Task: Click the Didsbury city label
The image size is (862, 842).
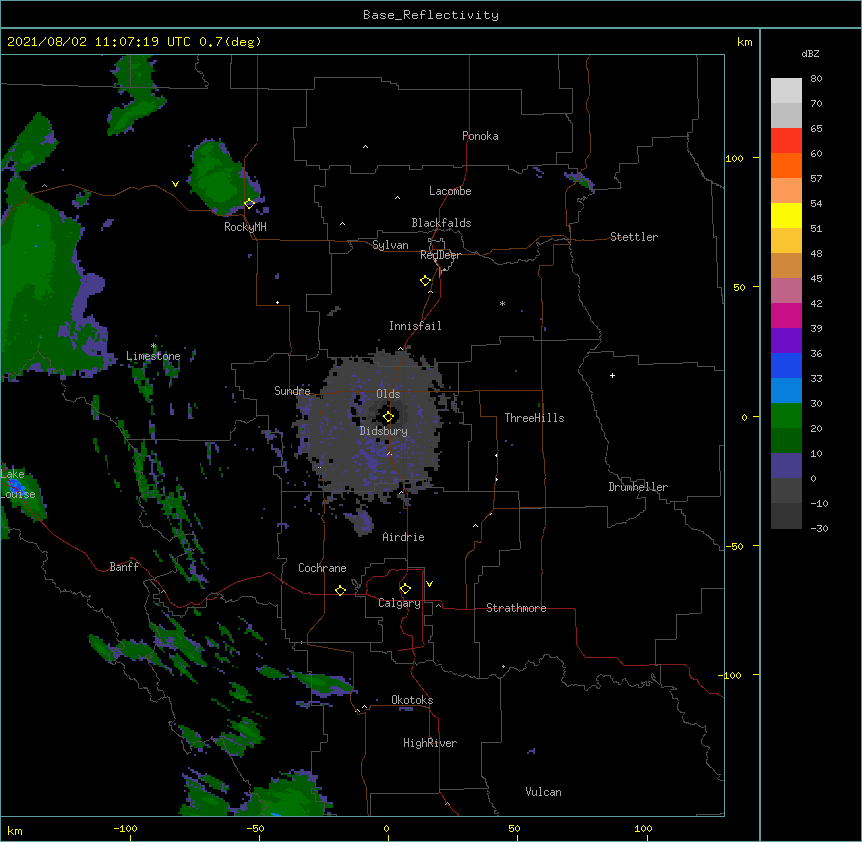Action: [x=384, y=431]
